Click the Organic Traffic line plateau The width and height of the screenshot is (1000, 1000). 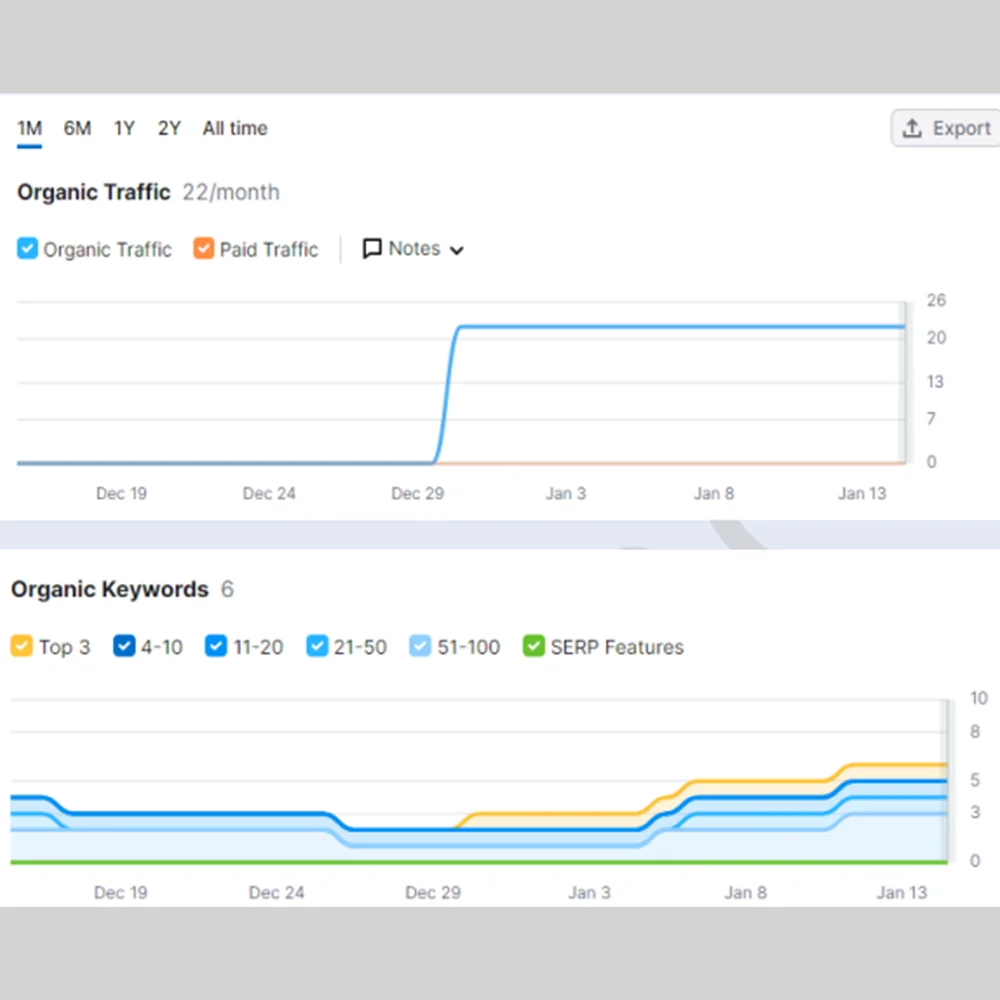680,326
